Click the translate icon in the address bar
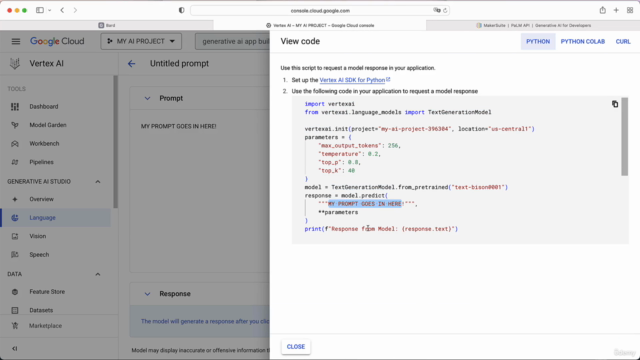 pyautogui.click(x=436, y=11)
